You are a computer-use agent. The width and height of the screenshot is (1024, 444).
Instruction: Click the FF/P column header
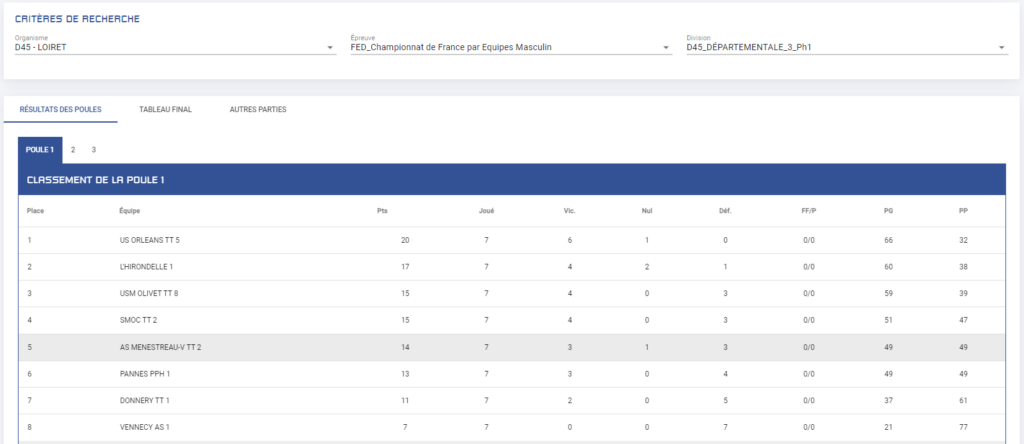click(808, 211)
